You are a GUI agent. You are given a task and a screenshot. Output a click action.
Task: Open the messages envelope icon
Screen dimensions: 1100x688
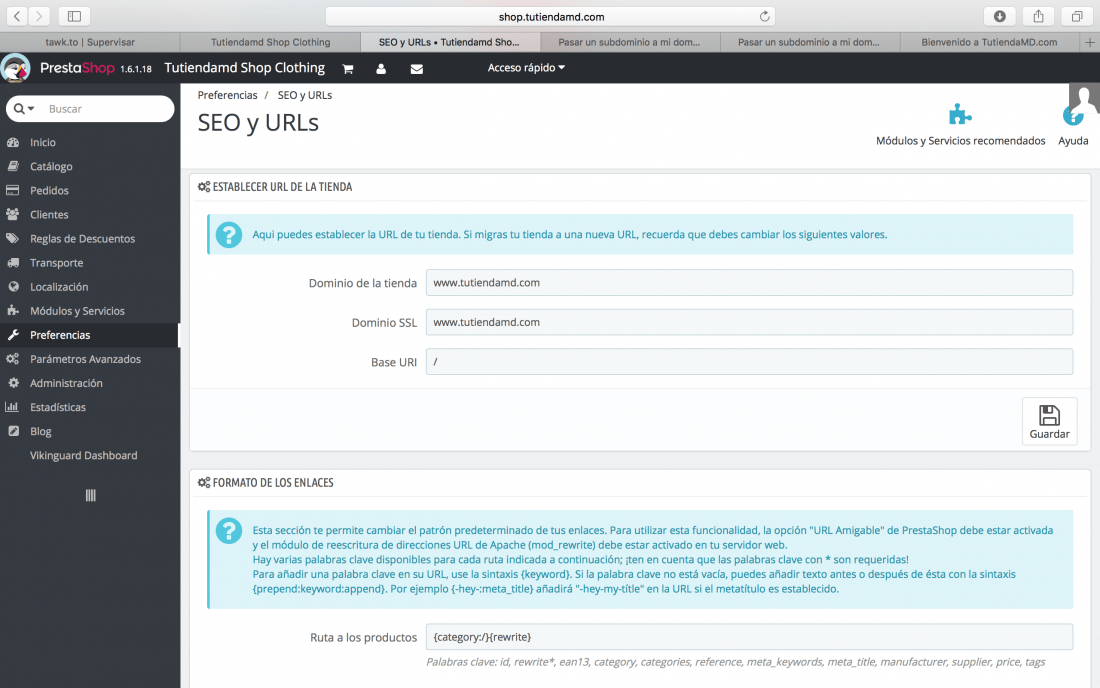point(416,69)
